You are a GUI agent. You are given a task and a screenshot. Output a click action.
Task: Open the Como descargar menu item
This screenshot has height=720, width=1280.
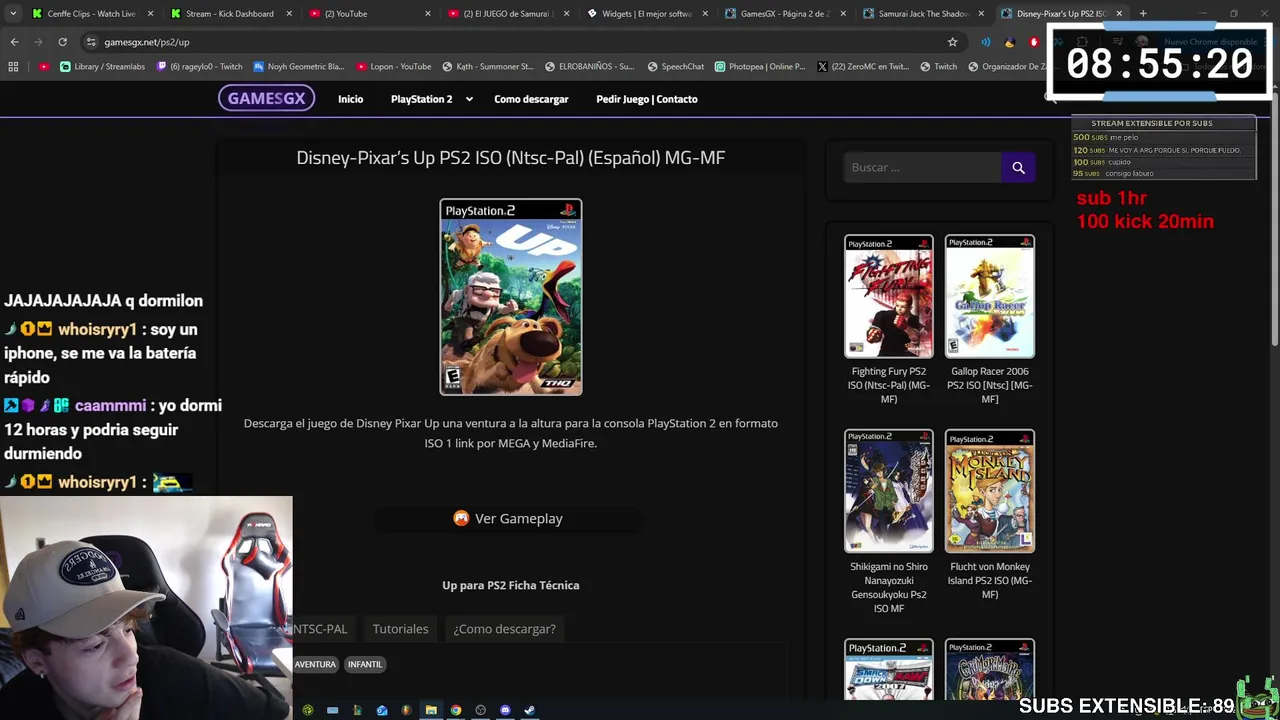[x=531, y=99]
